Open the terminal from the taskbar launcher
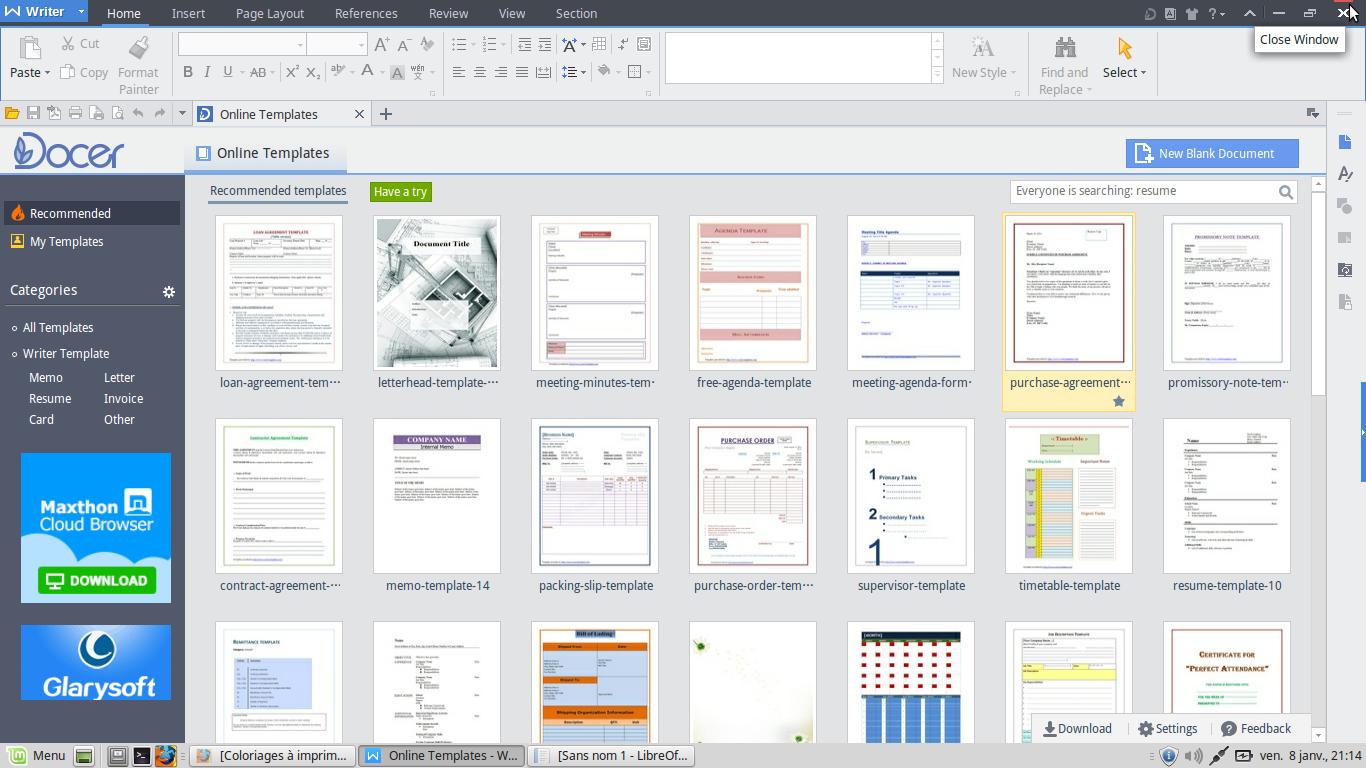1366x768 pixels. [x=142, y=756]
